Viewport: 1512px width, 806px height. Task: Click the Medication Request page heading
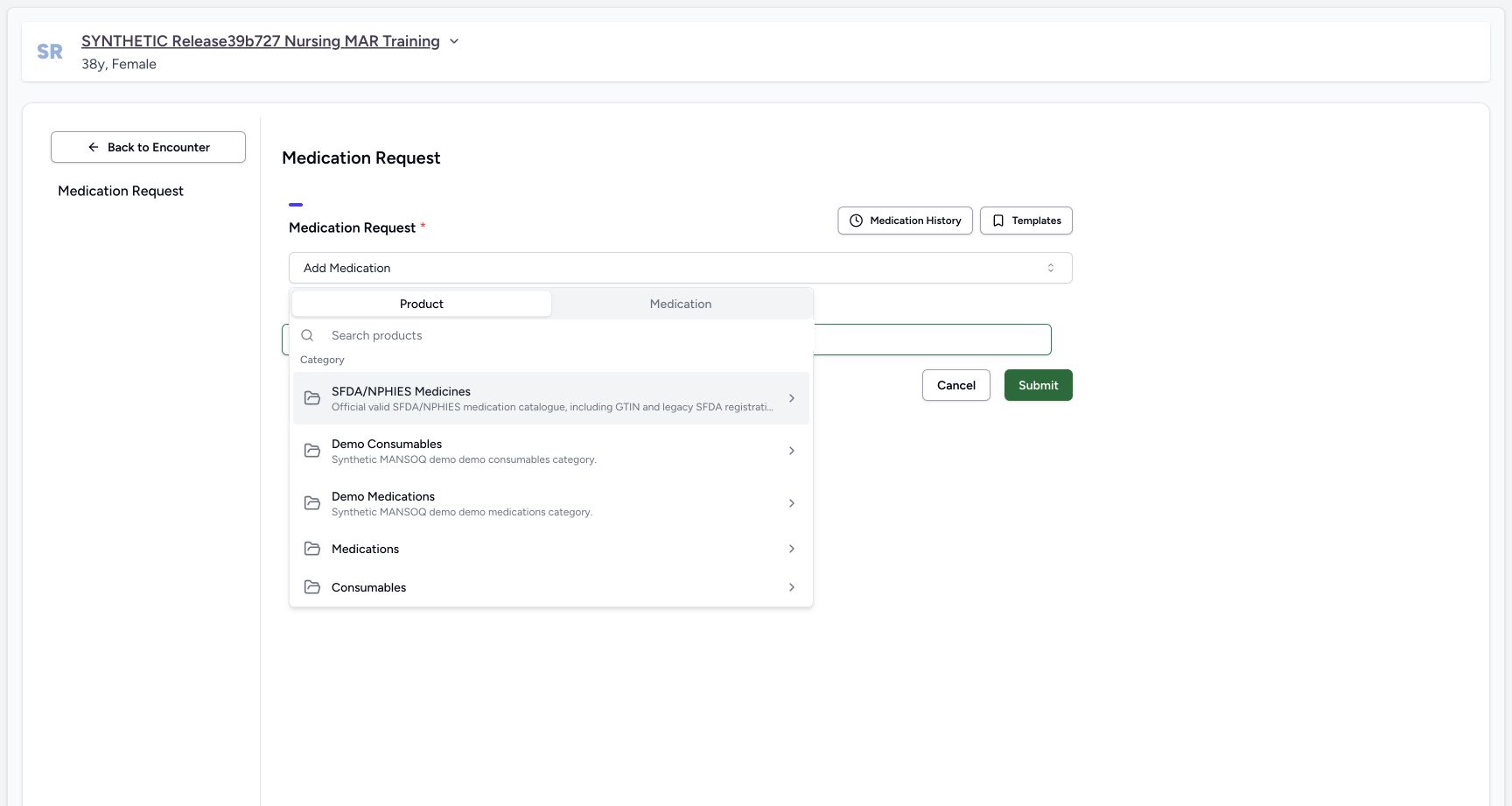[361, 158]
